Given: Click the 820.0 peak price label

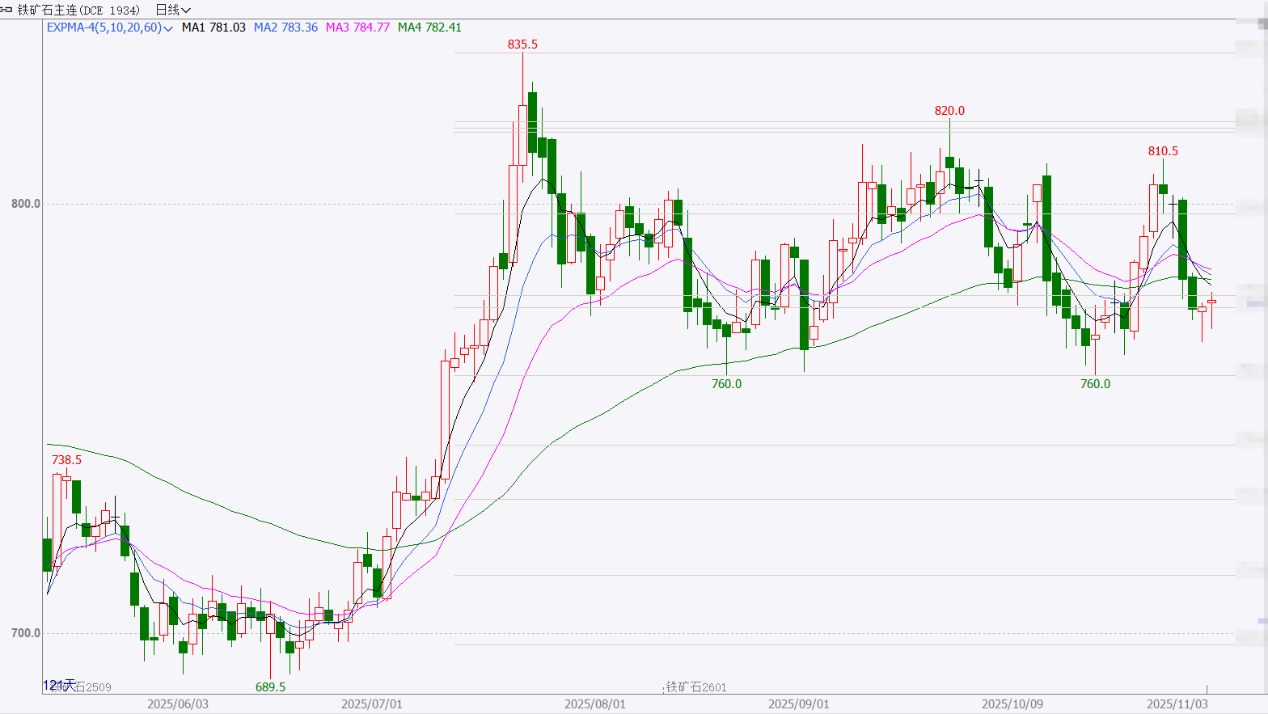Looking at the screenshot, I should pyautogui.click(x=949, y=110).
